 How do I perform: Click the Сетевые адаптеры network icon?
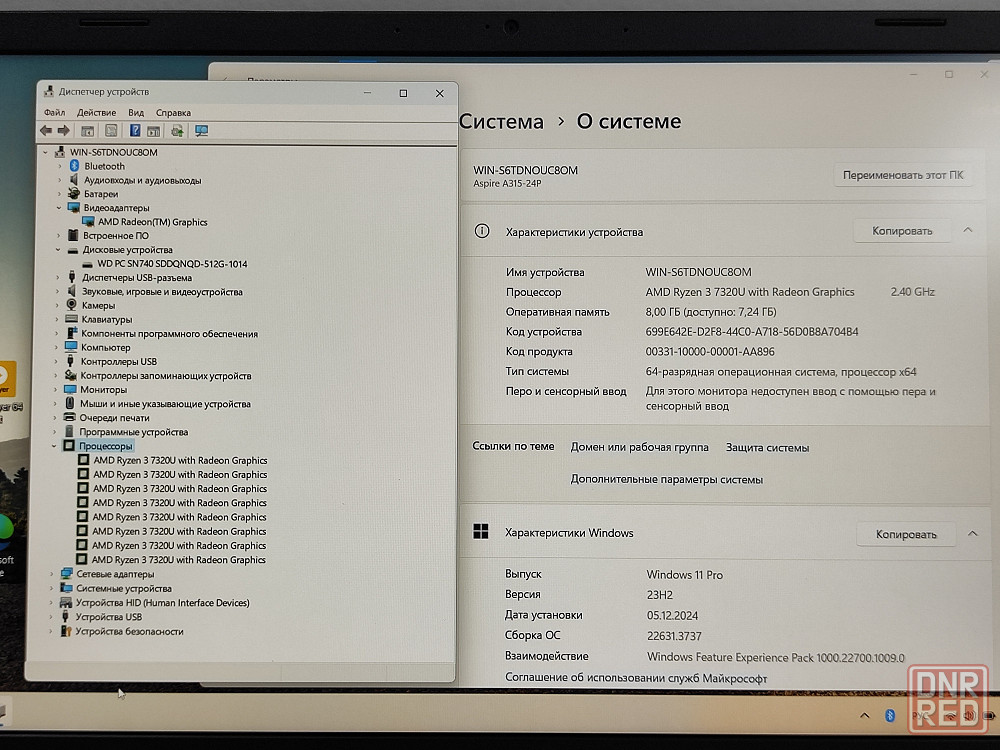[x=66, y=573]
